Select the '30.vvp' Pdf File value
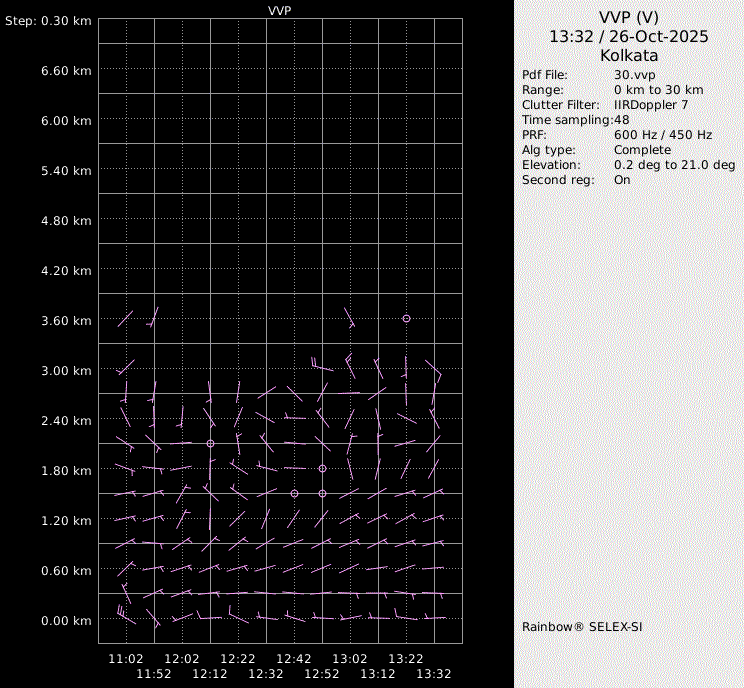 tap(634, 75)
